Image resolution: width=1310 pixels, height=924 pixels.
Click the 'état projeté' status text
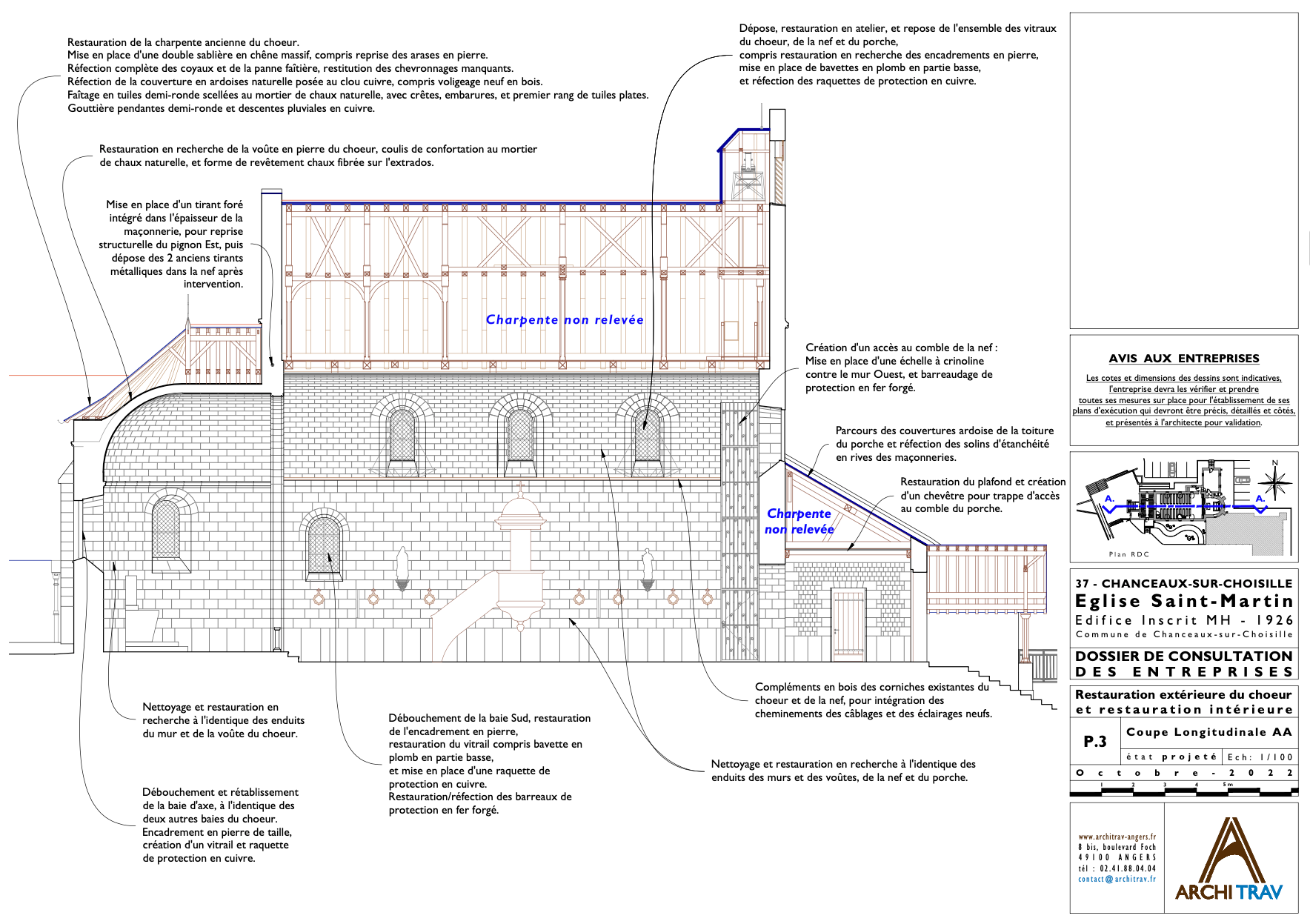(x=1171, y=757)
